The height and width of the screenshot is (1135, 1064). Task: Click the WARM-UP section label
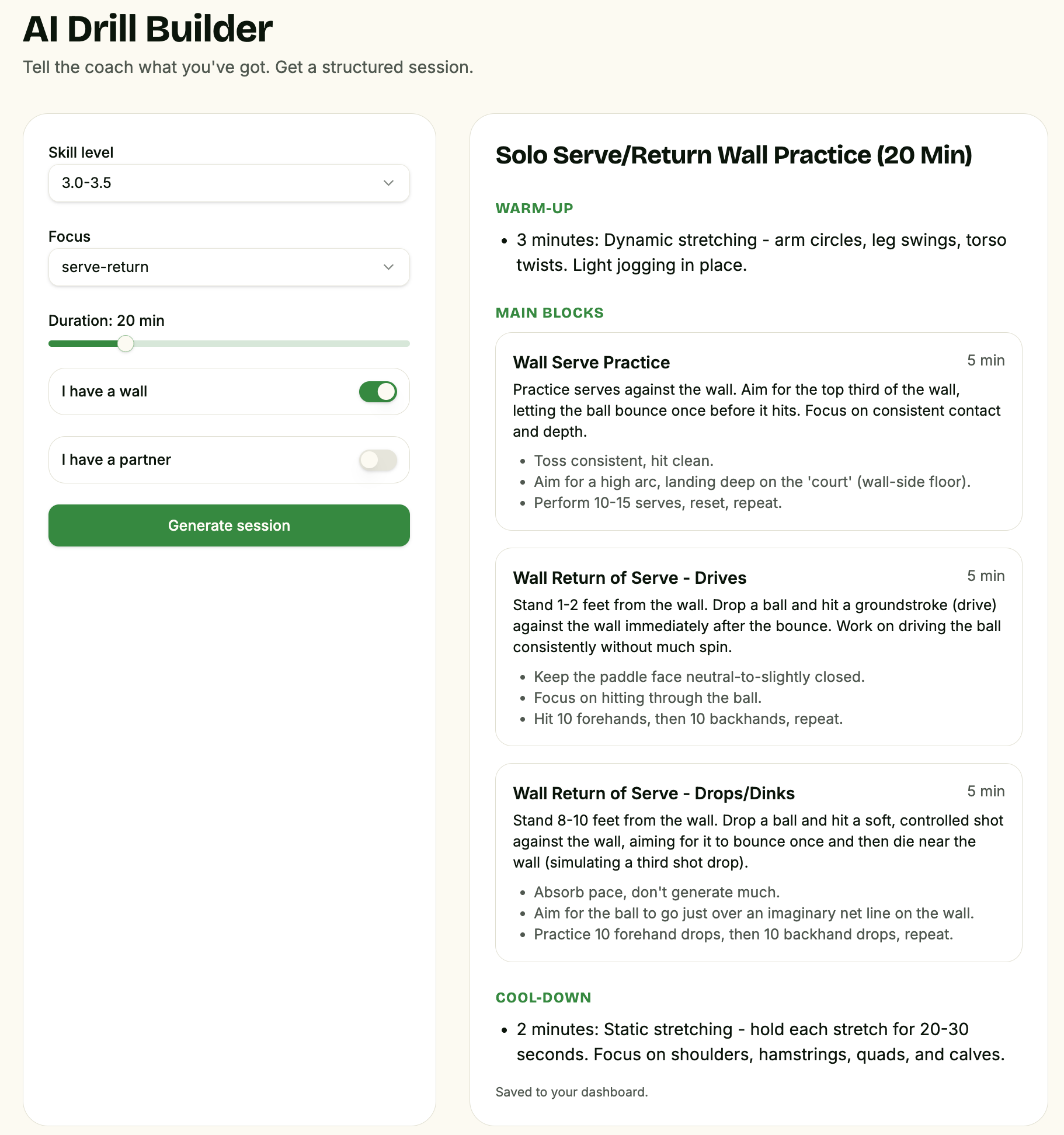pos(534,208)
